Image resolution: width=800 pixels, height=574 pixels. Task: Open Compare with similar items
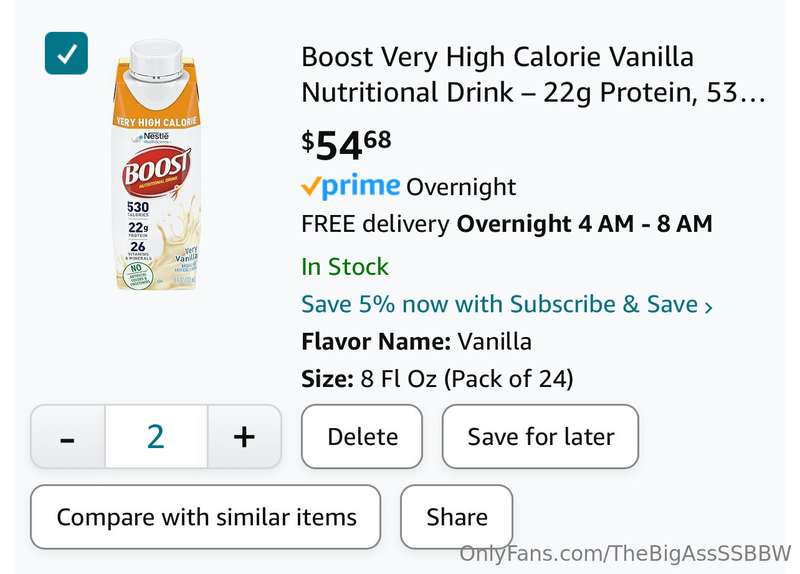206,517
